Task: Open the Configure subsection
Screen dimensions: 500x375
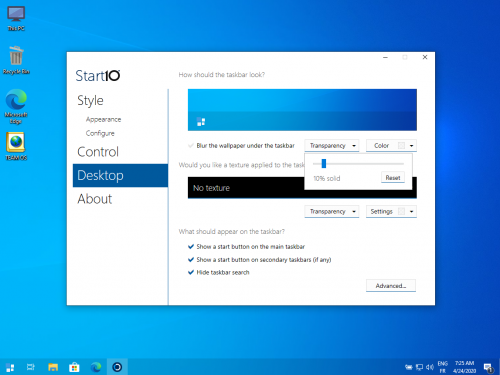Action: point(100,133)
